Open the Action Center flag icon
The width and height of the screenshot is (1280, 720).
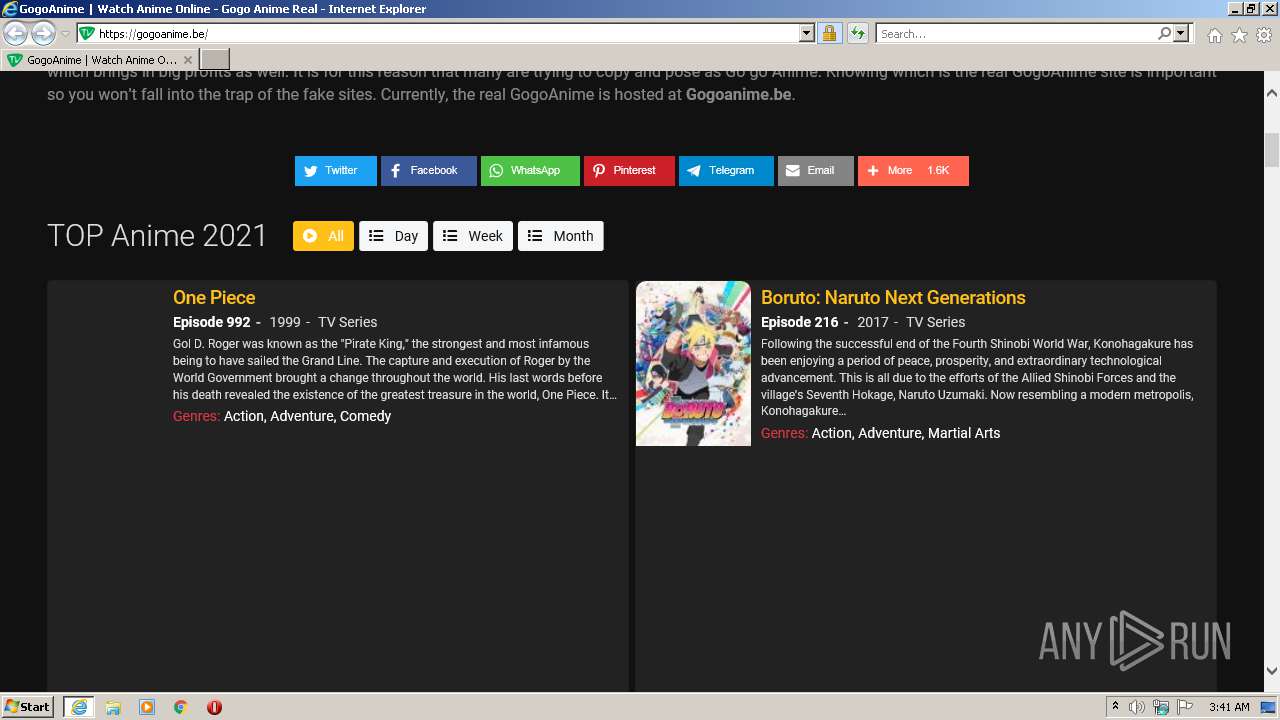pos(1184,707)
